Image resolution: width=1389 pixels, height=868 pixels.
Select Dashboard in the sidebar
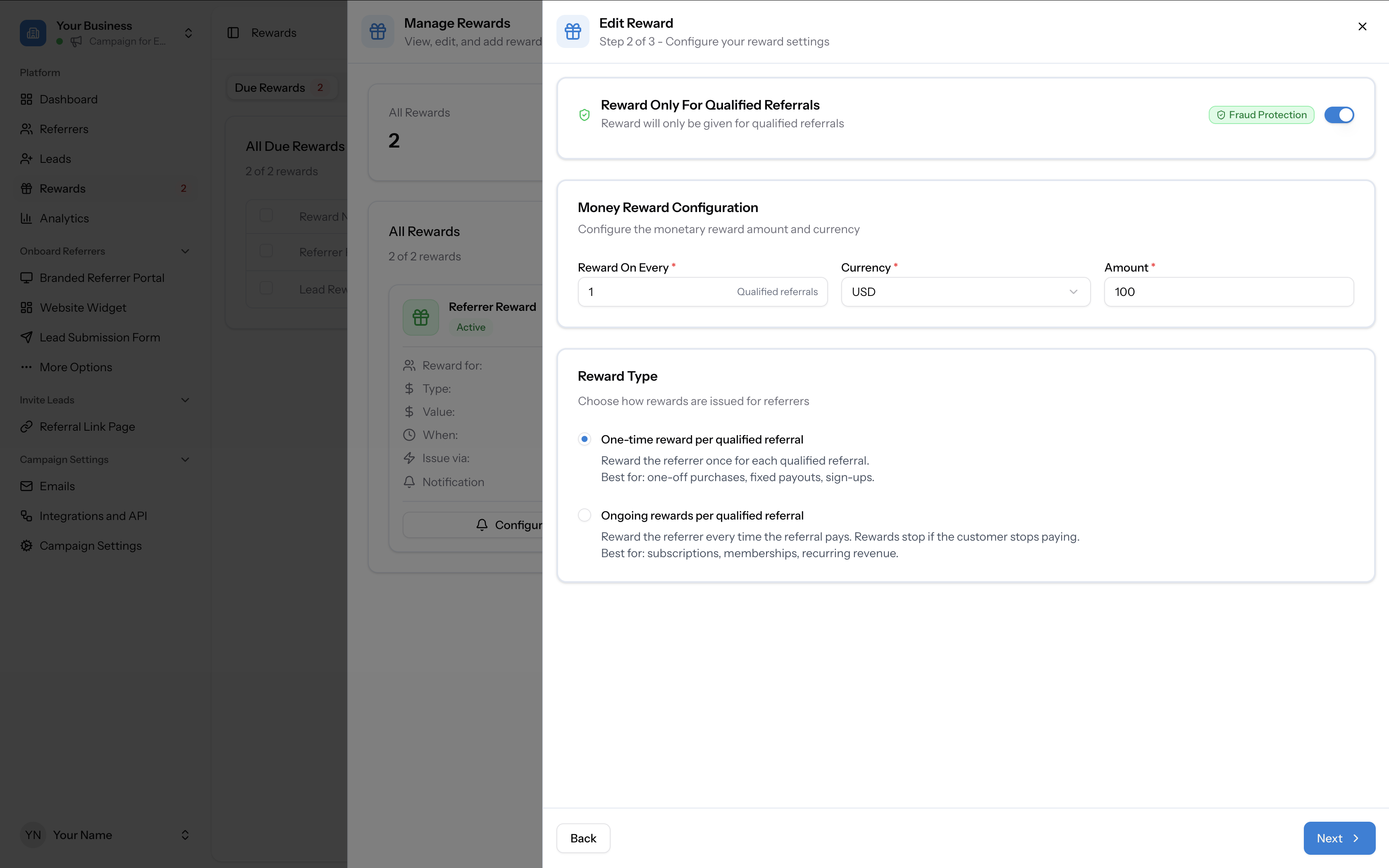click(68, 99)
